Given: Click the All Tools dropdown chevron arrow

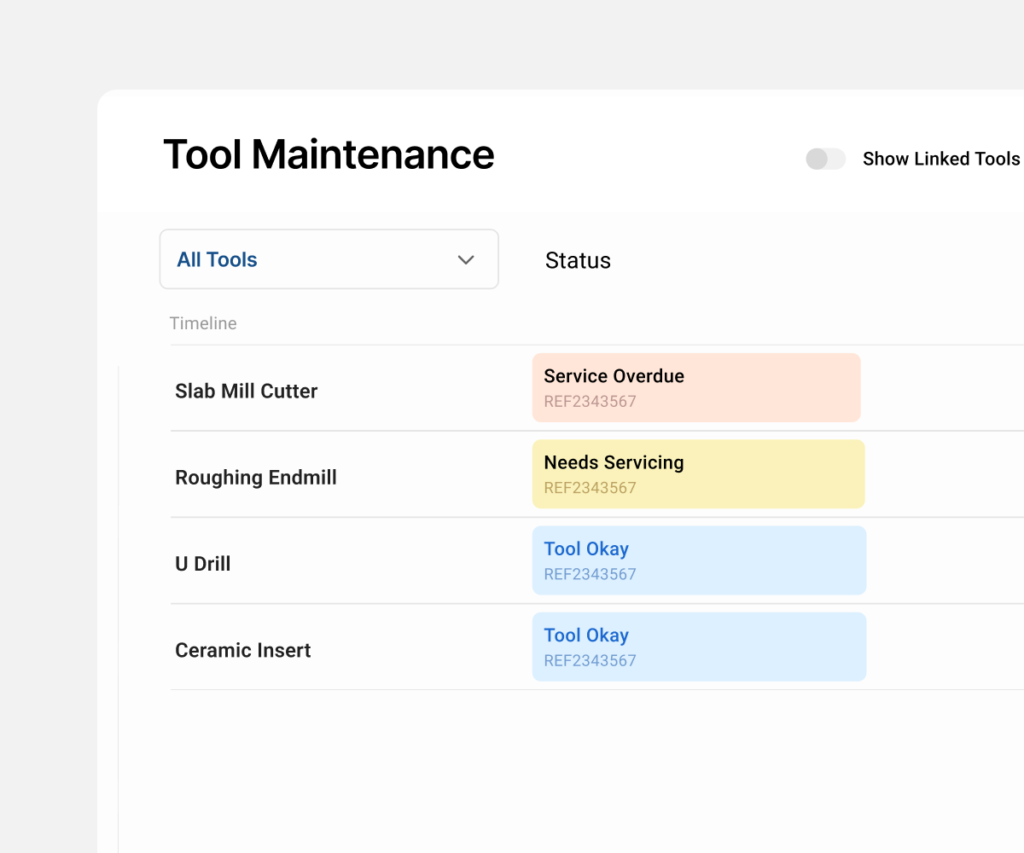Looking at the screenshot, I should click(x=466, y=260).
